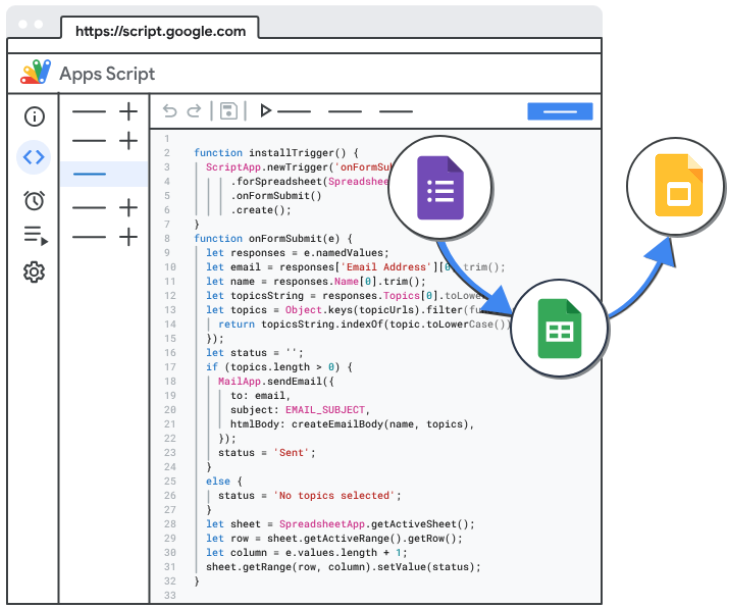The image size is (737, 615).
Task: Click 'No topics selected' string on line 26
Action: [334, 496]
